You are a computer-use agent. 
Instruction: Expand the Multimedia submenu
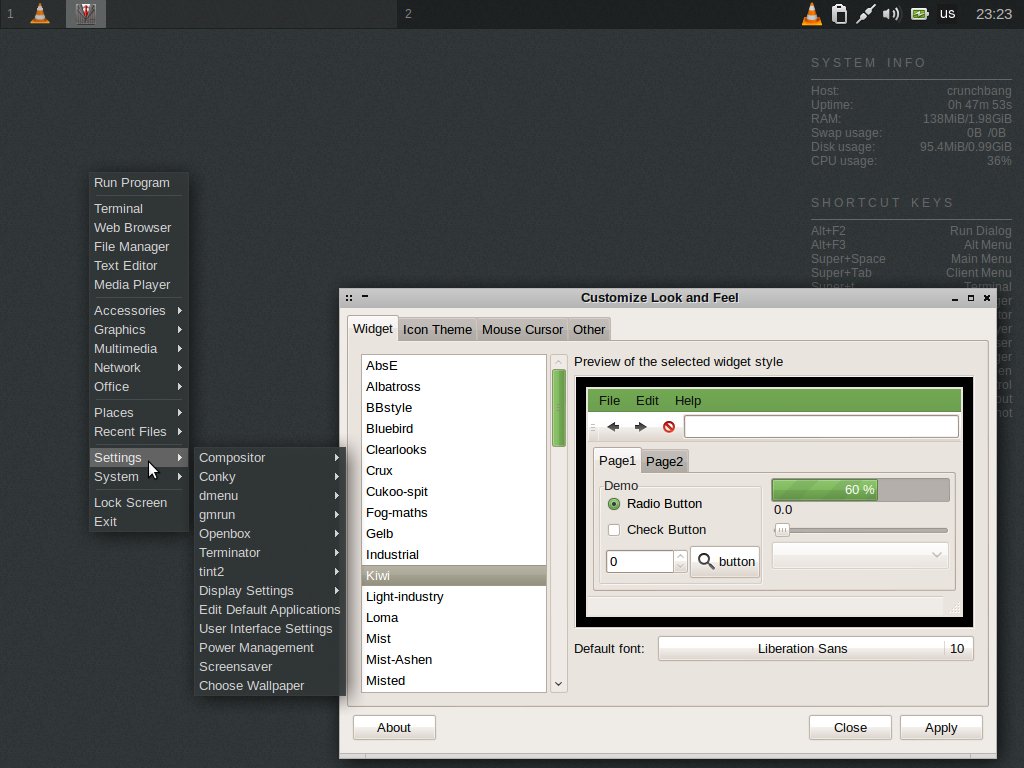(x=138, y=348)
